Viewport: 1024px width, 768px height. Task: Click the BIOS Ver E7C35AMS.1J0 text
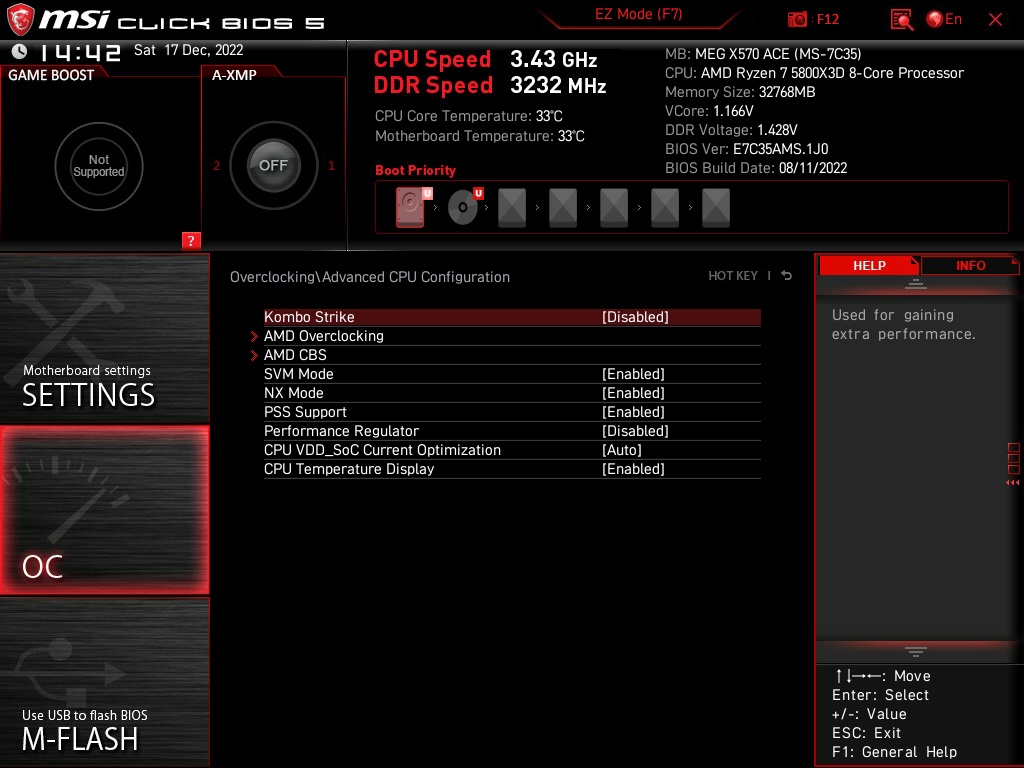point(746,149)
